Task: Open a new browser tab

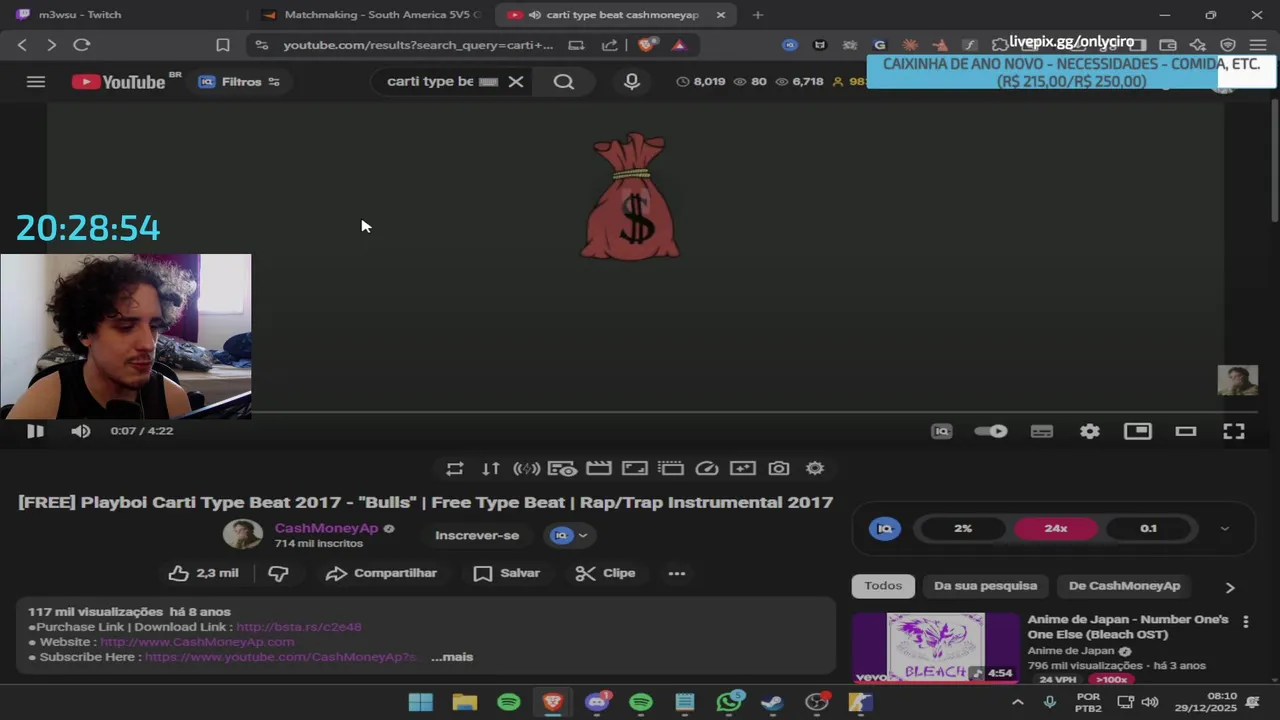Action: (758, 15)
